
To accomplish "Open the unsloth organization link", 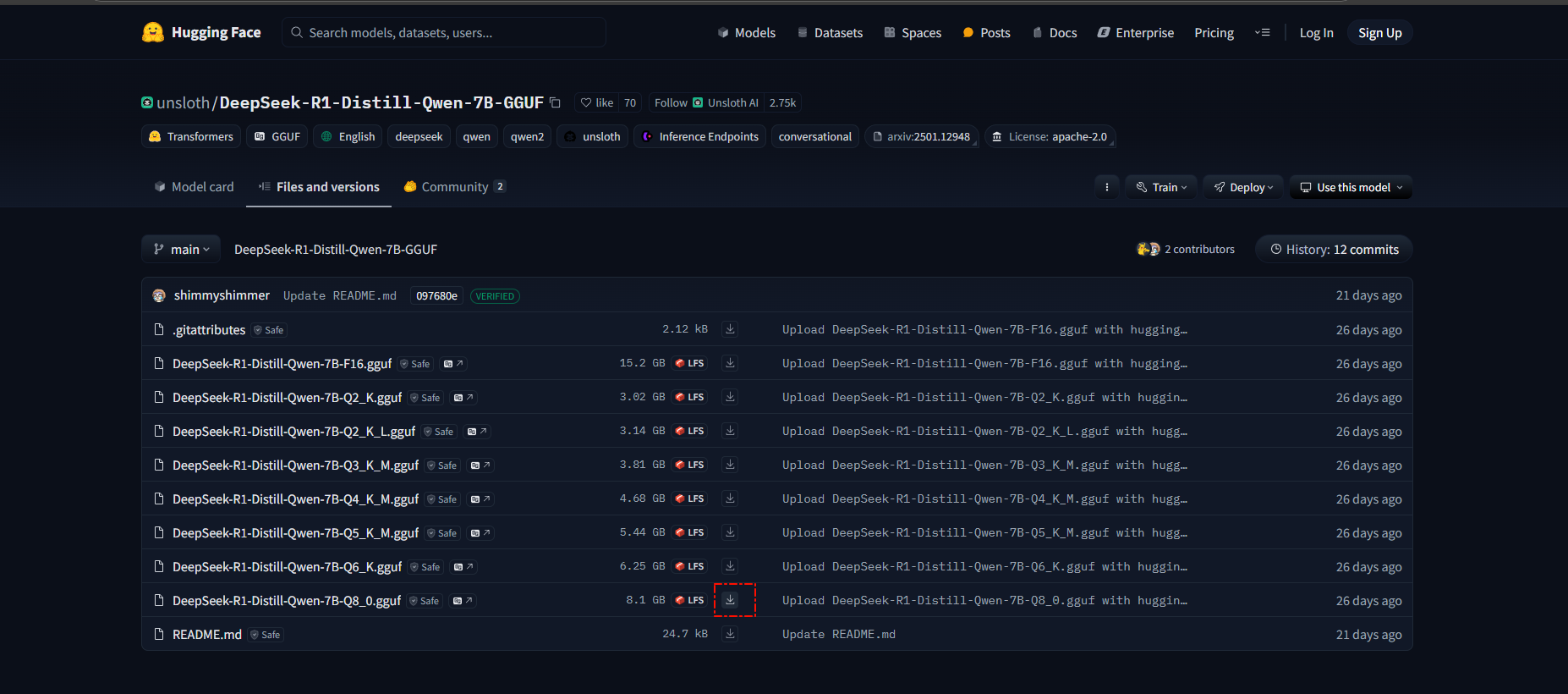I will [x=183, y=102].
